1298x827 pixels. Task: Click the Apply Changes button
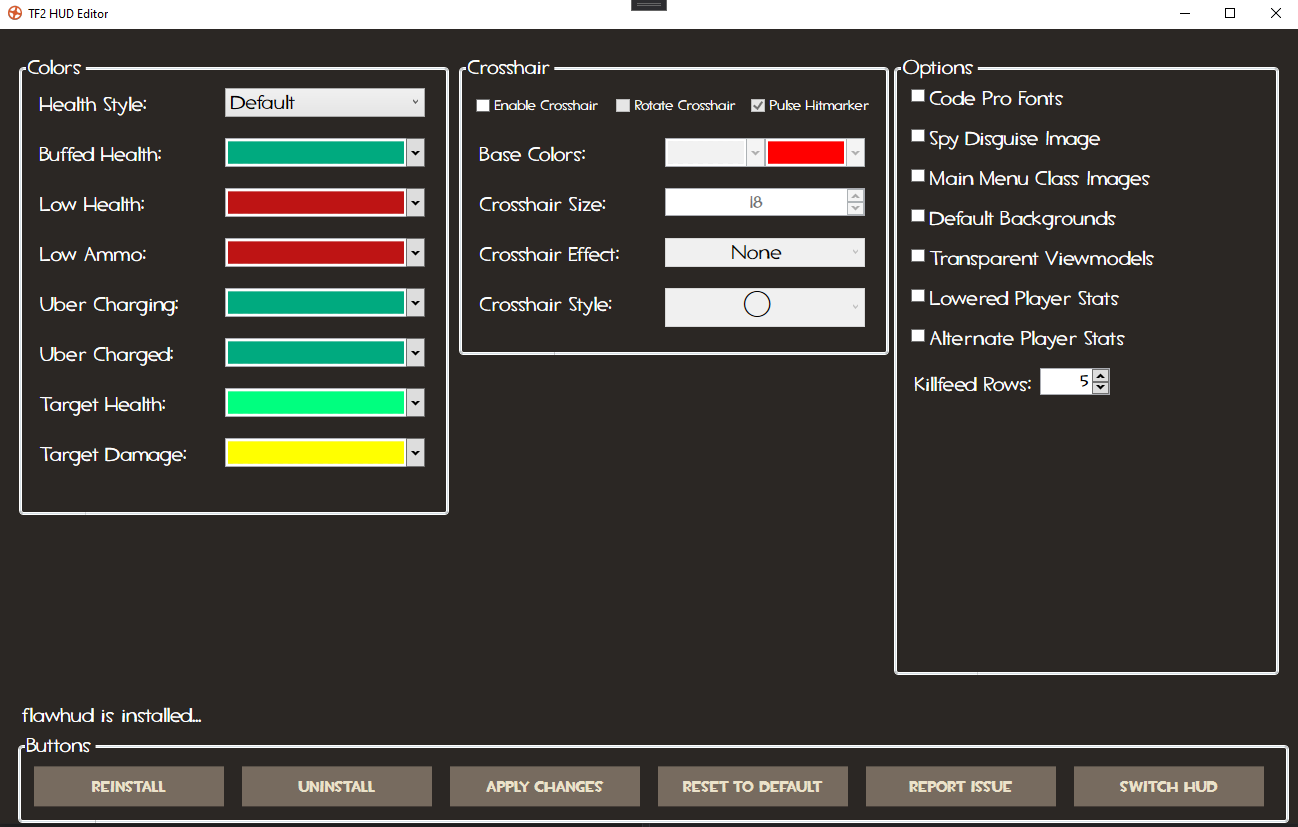(x=544, y=786)
